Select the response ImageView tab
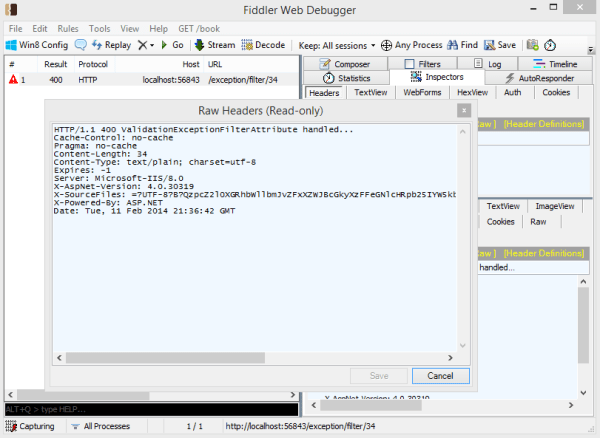This screenshot has width=600, height=438. (x=555, y=206)
